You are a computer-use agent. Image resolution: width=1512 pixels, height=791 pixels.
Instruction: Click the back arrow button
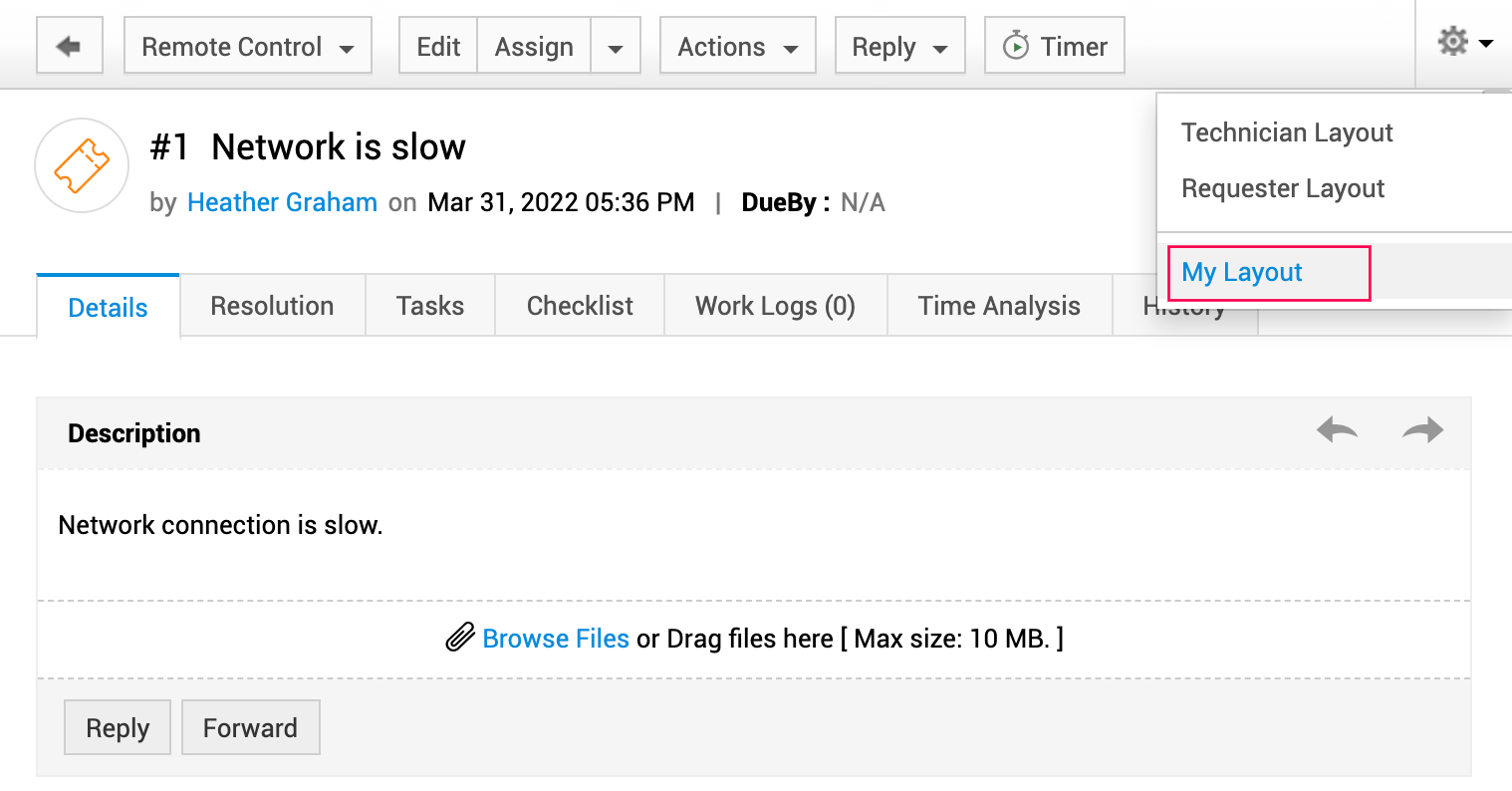[x=69, y=46]
